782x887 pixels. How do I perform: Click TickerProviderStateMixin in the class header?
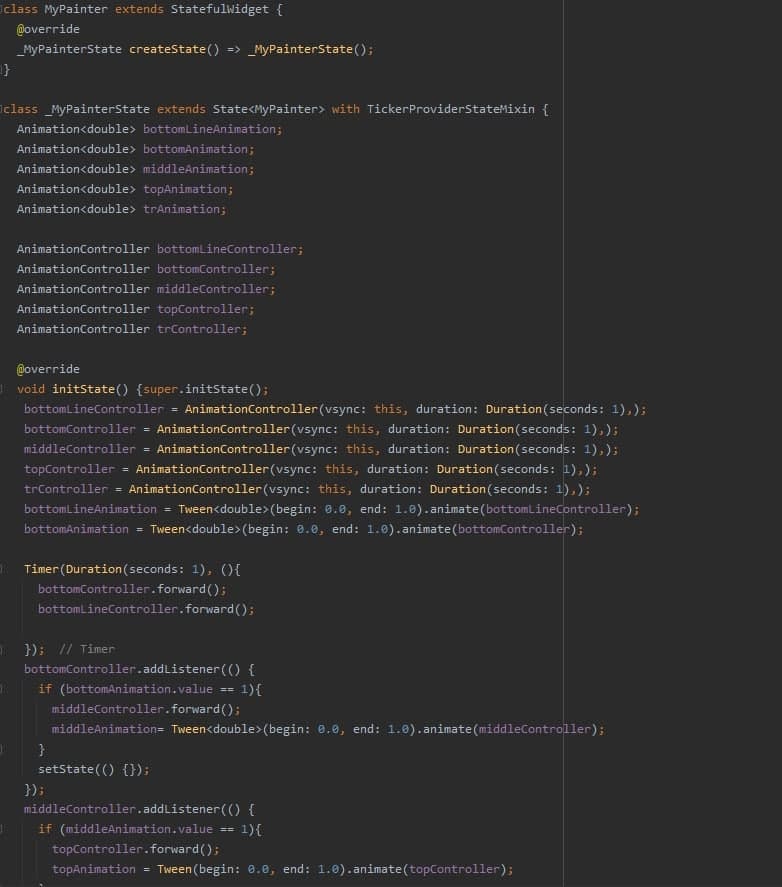[450, 109]
